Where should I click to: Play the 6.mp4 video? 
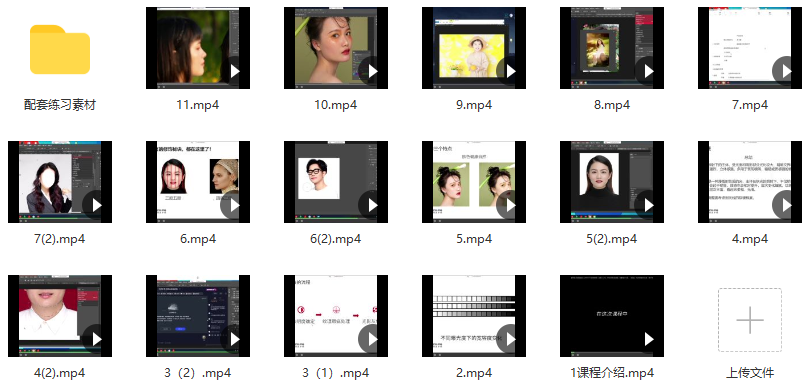click(235, 205)
